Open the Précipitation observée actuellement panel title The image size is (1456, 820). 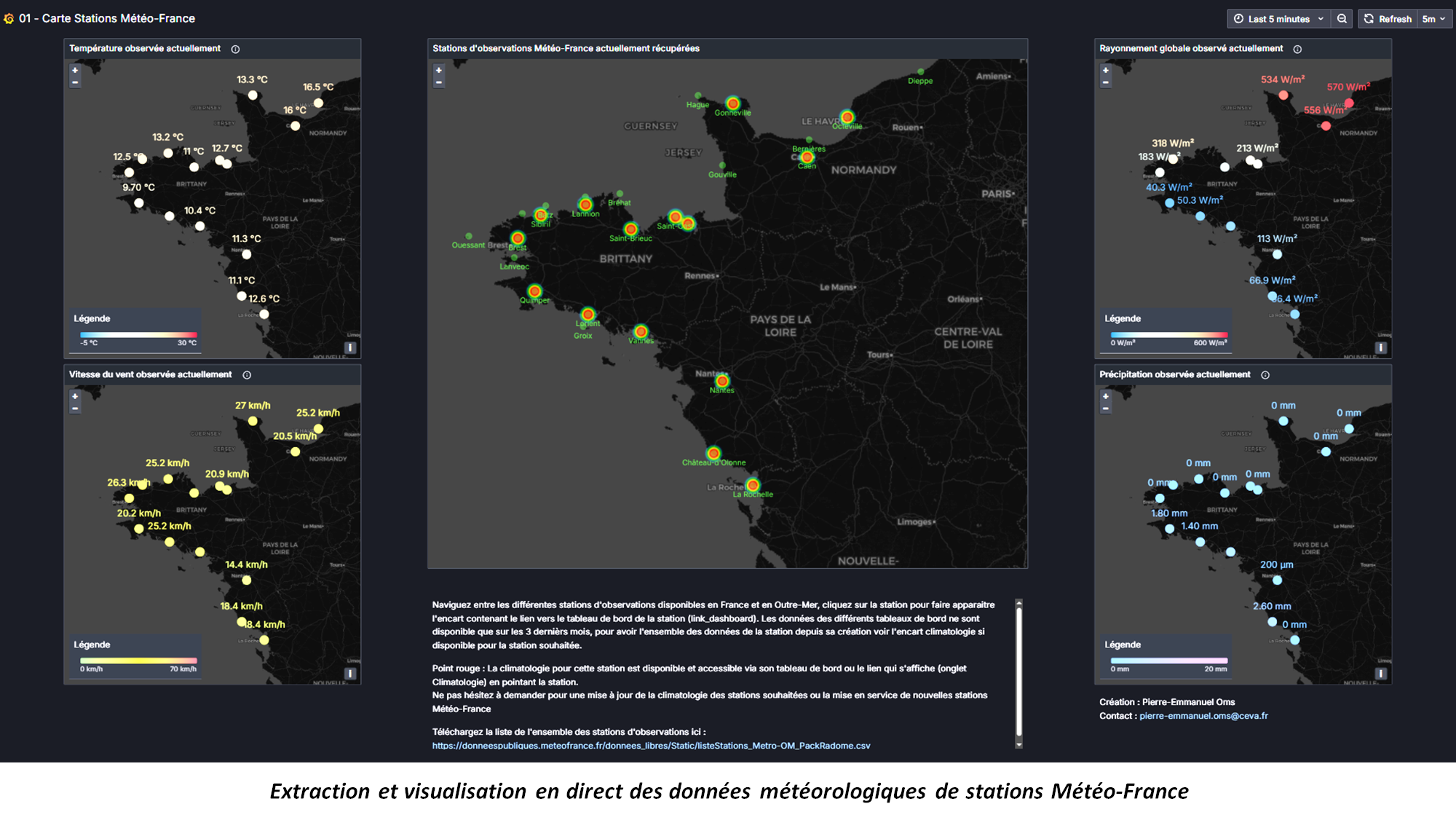coord(1175,375)
